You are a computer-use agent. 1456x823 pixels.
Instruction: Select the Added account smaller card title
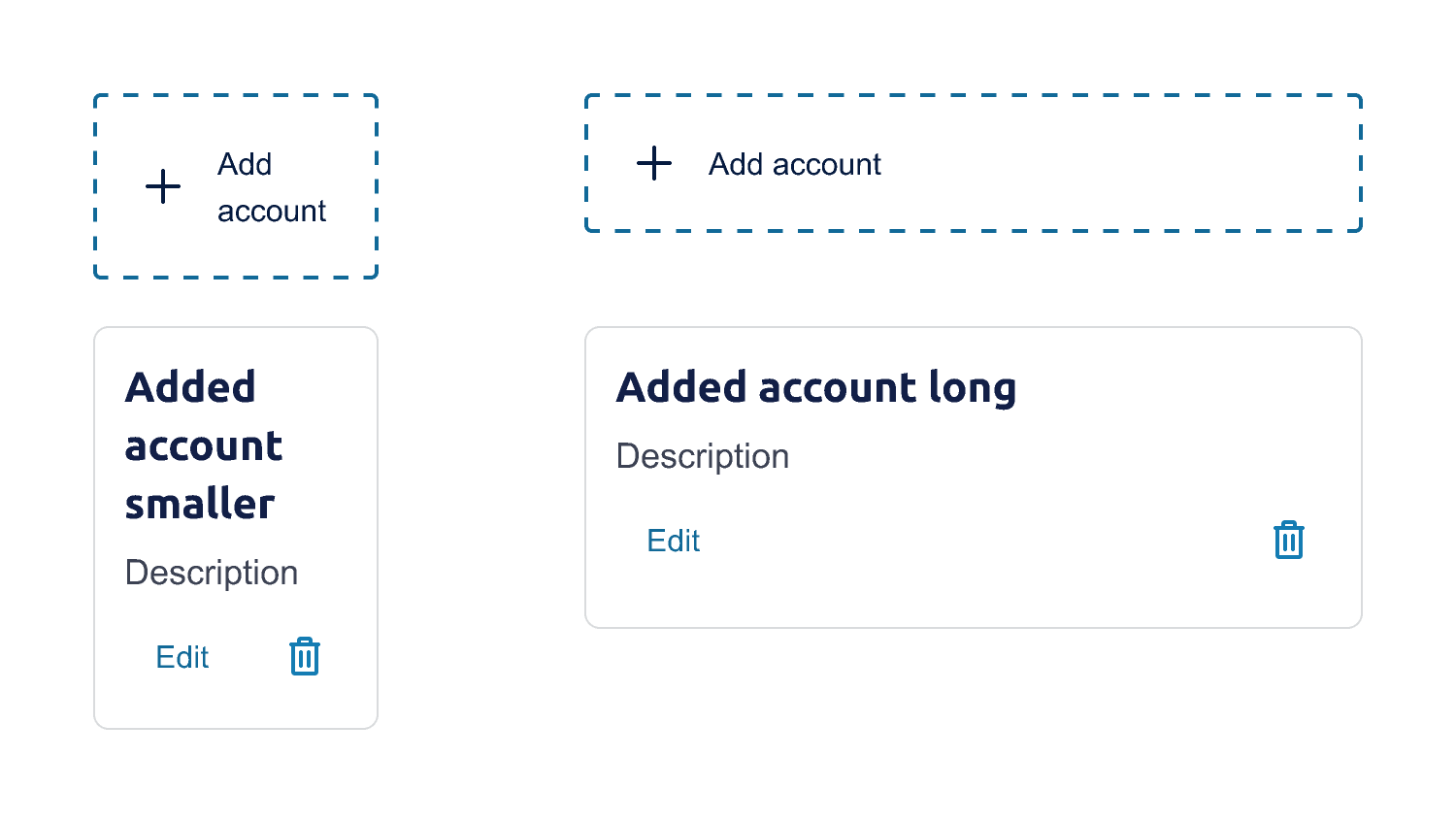pyautogui.click(x=203, y=444)
